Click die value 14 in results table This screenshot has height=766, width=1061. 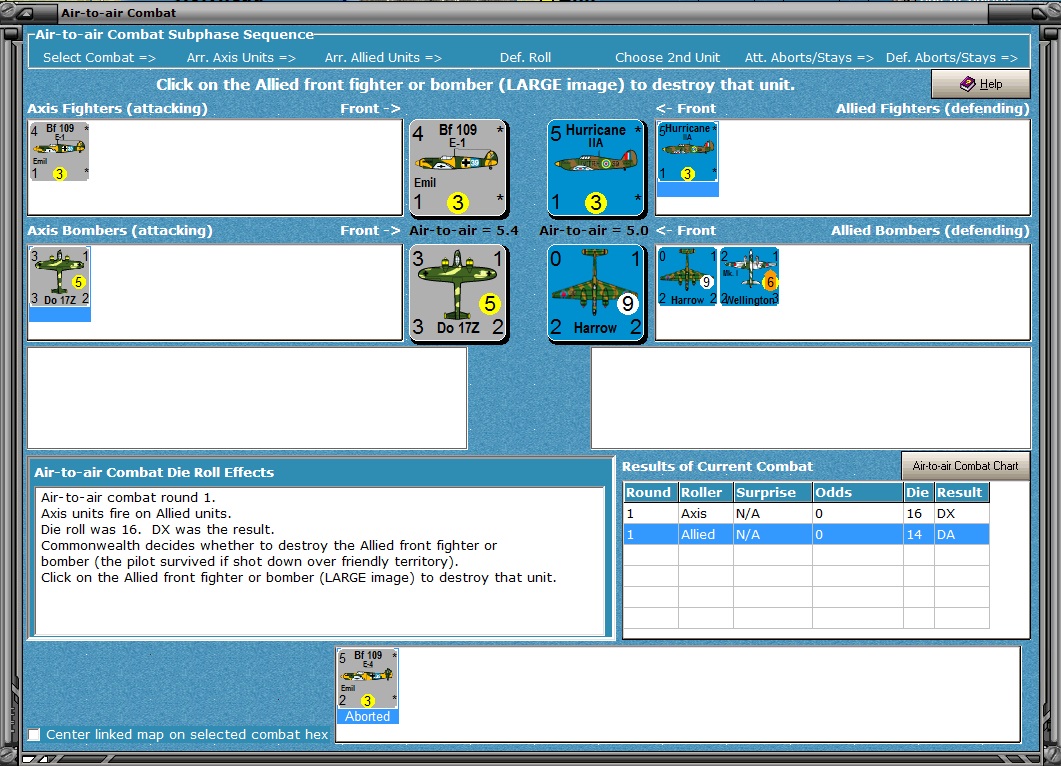[918, 535]
